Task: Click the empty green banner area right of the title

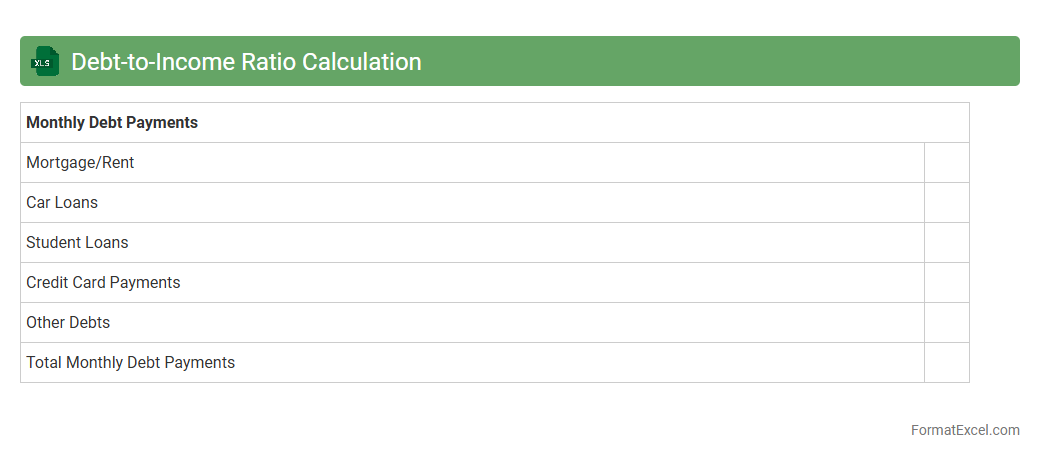Action: tap(720, 61)
